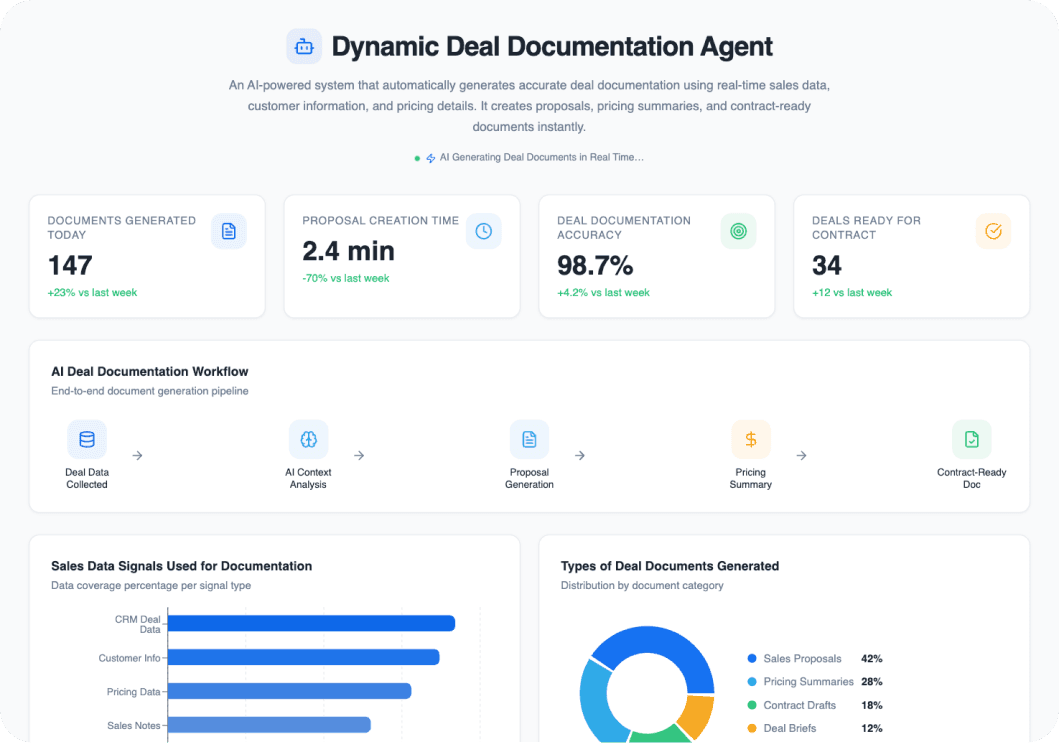Select the checkmark icon on Deals Ready for Contract
This screenshot has height=743, width=1059.
coord(993,231)
